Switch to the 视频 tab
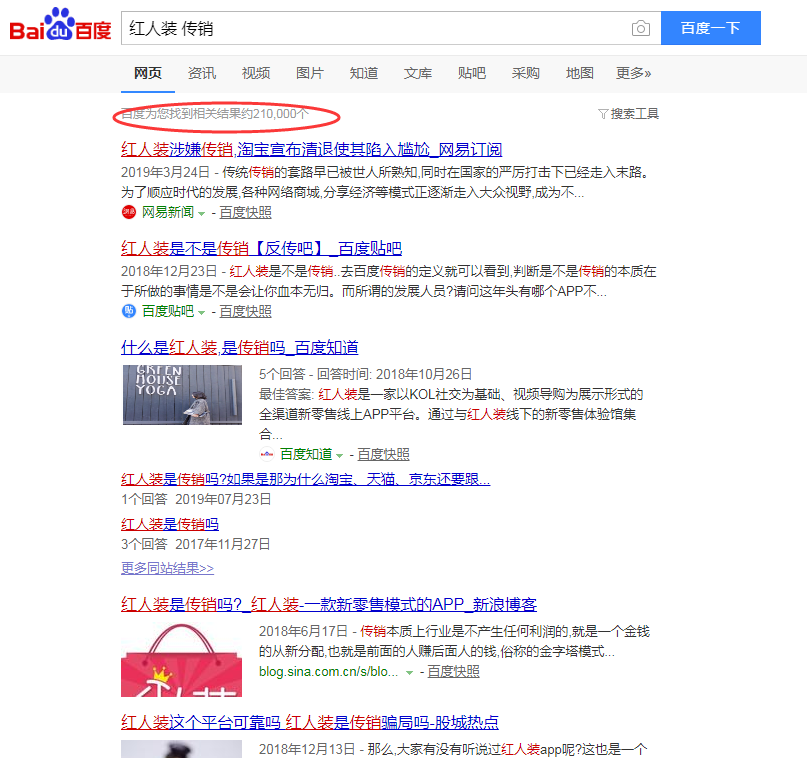Image resolution: width=807 pixels, height=758 pixels. pos(256,73)
